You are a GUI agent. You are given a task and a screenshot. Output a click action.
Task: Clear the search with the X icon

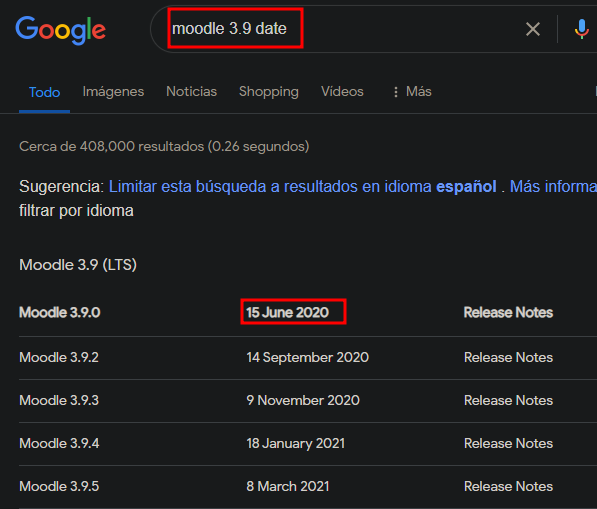pos(533,29)
